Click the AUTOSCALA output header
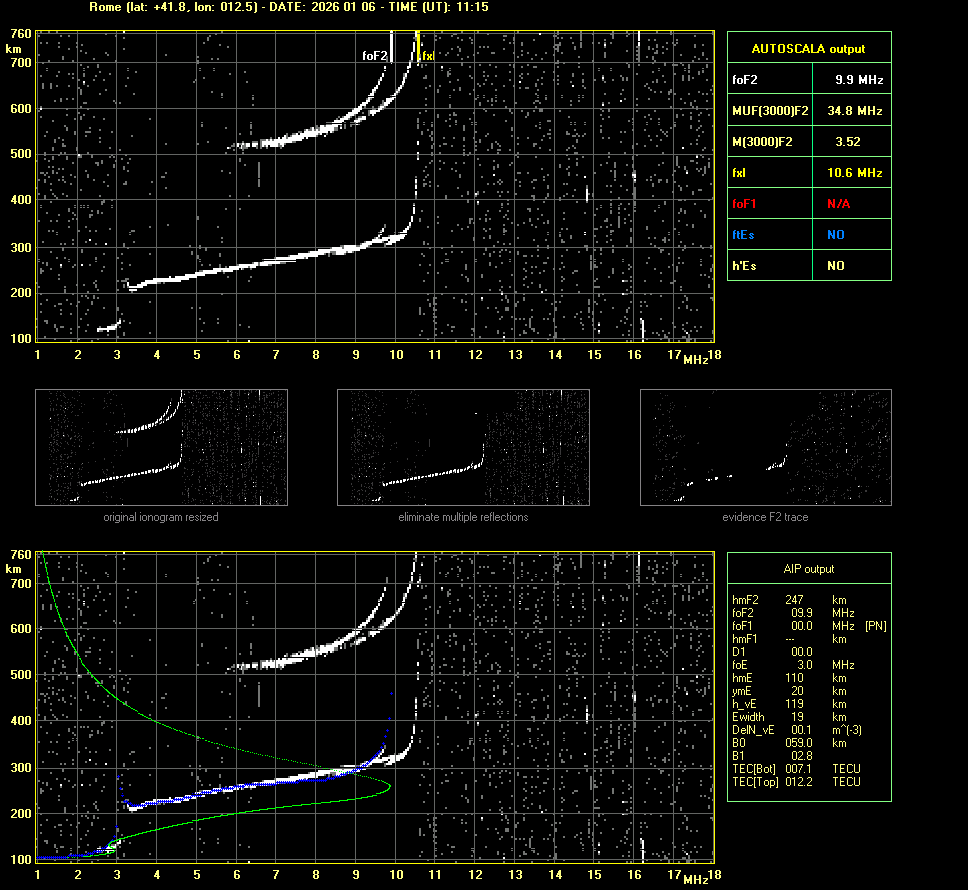Viewport: 968px width, 890px height. [808, 48]
